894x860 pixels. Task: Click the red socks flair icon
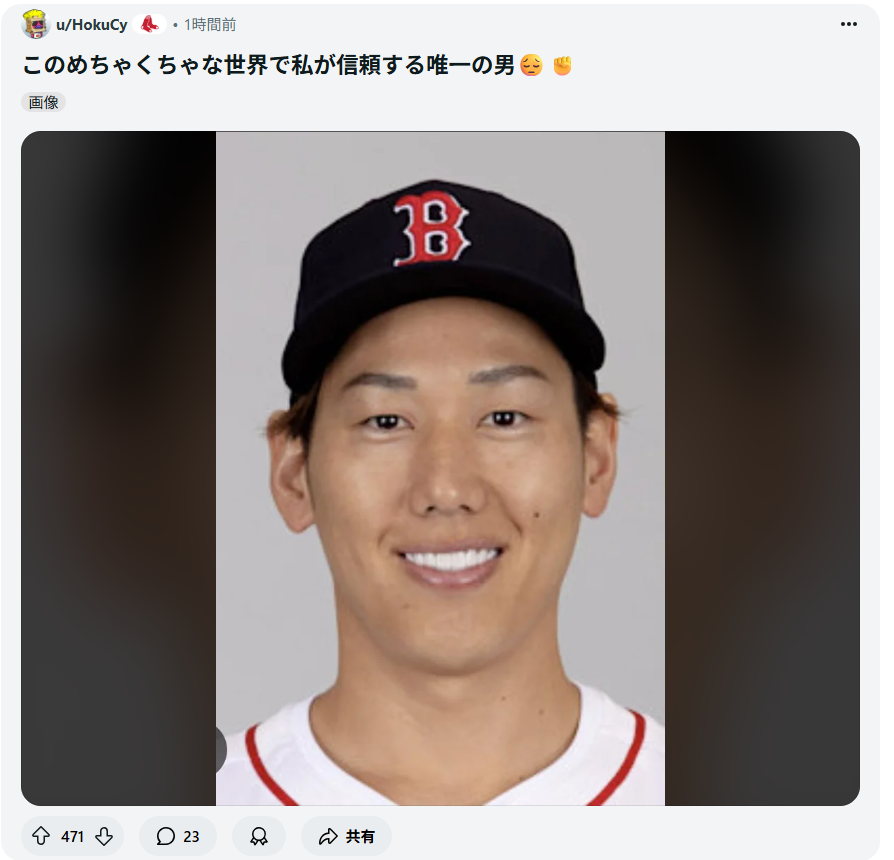149,24
